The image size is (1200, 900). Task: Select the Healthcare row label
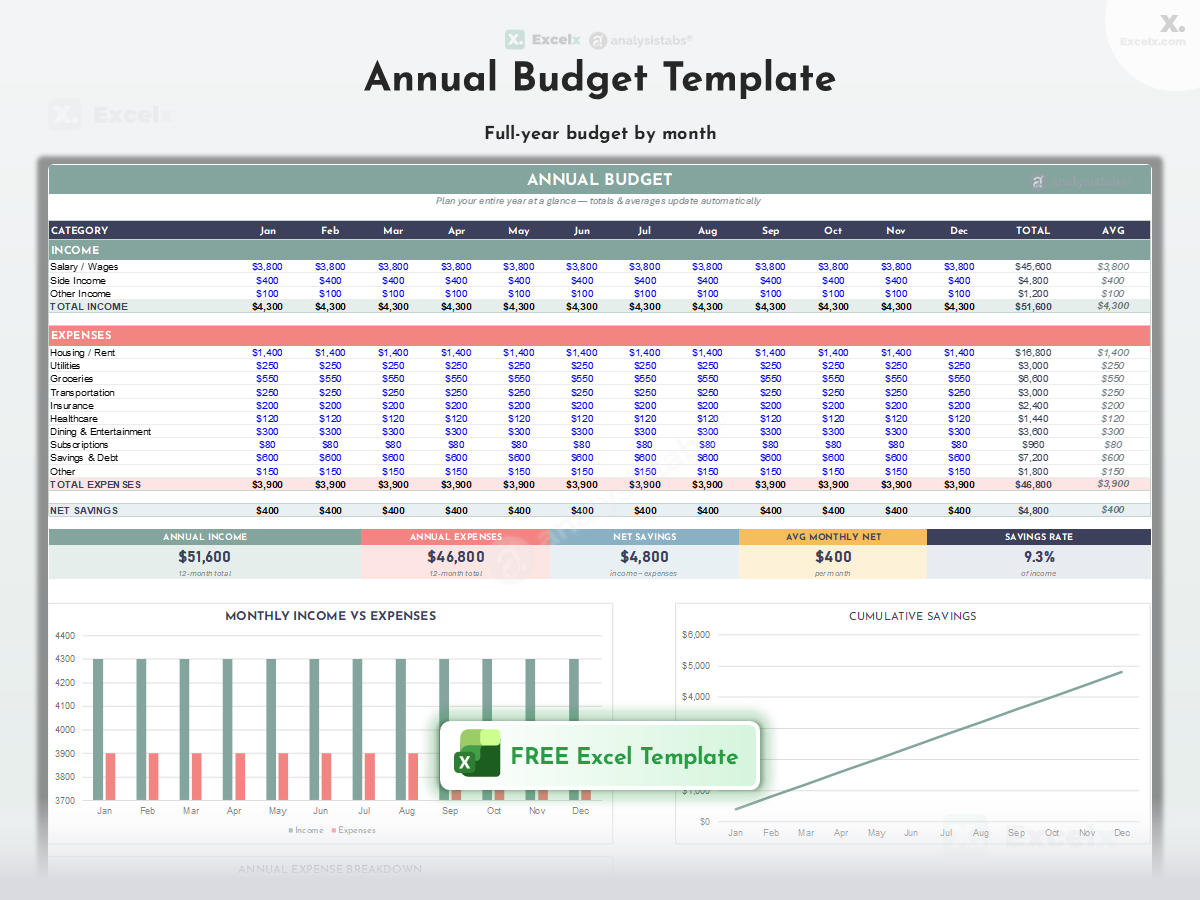pos(74,419)
